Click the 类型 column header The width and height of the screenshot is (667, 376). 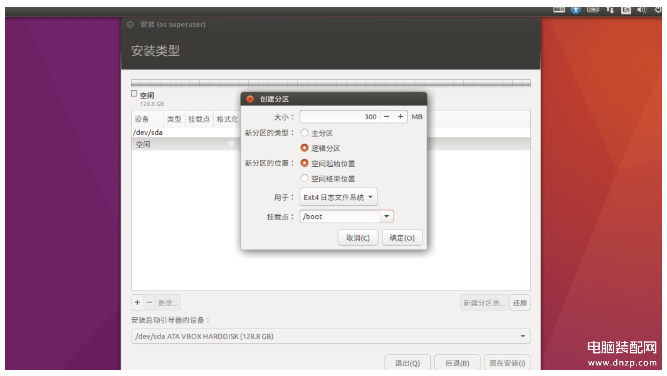174,119
